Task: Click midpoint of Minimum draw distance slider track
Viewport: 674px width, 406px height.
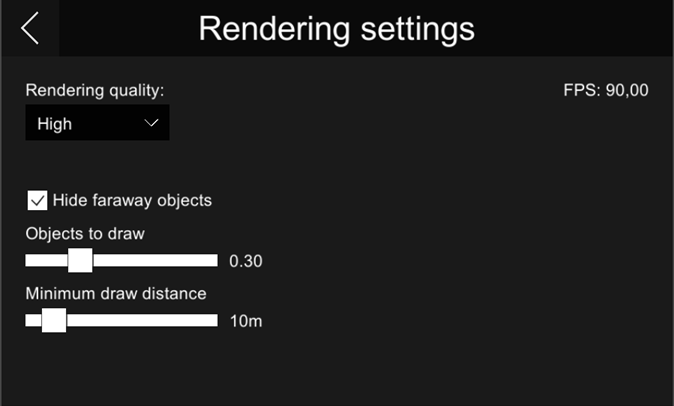Action: (x=121, y=320)
